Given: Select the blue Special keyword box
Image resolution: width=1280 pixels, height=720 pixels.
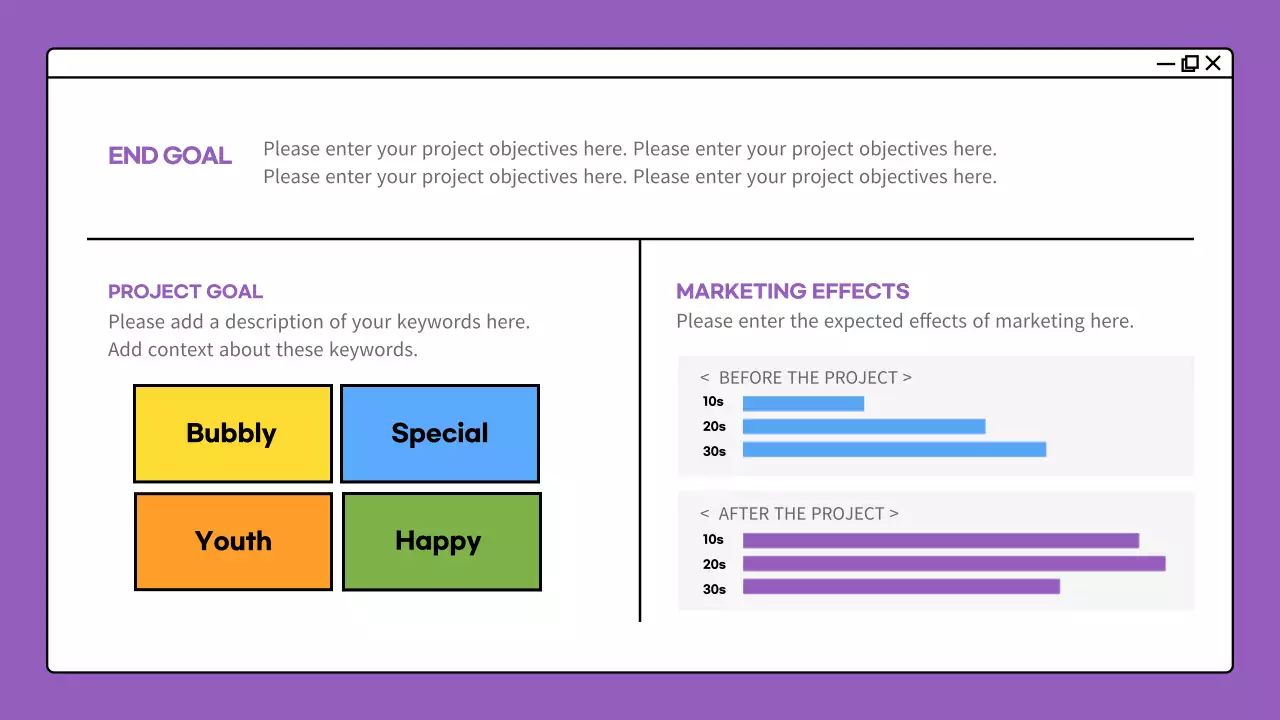Looking at the screenshot, I should point(440,433).
